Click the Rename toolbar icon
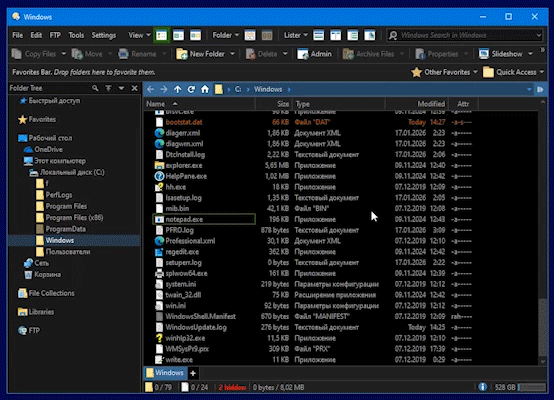554x400 pixels. (123, 54)
